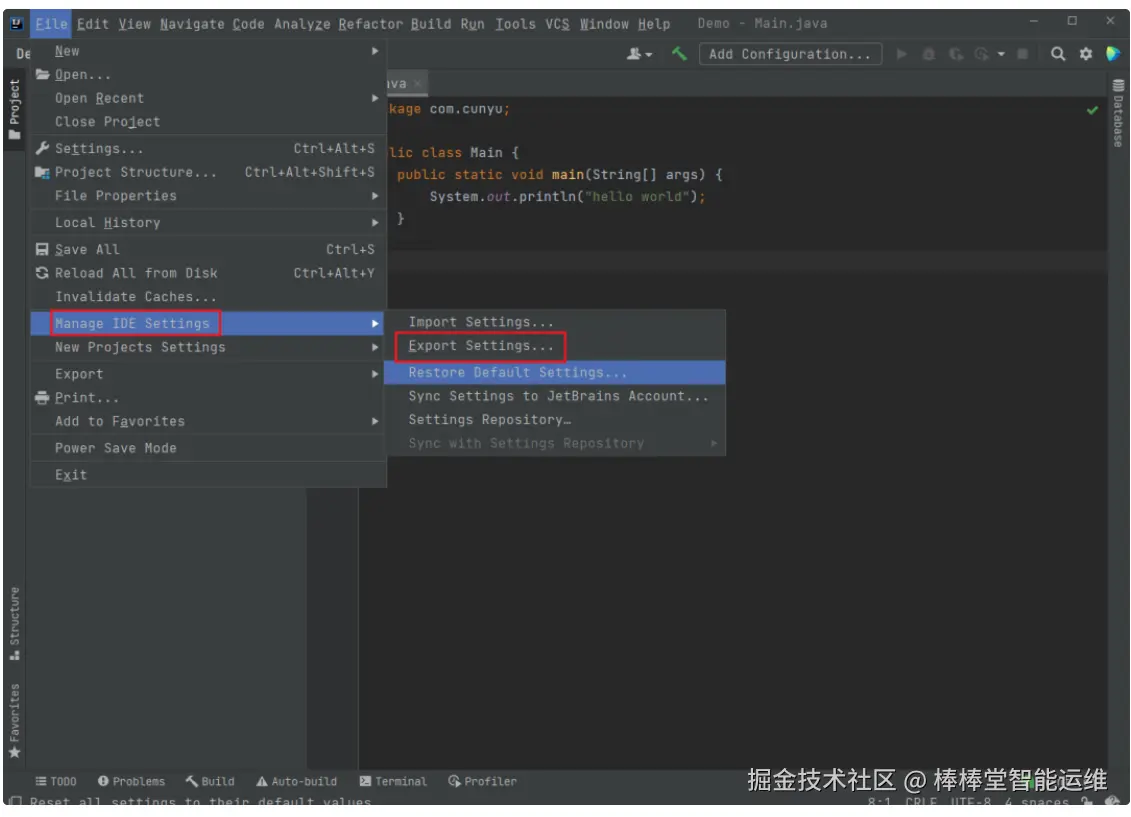This screenshot has width=1131, height=817.
Task: Click the UTF-8 encoding in status bar
Action: pyautogui.click(x=970, y=801)
